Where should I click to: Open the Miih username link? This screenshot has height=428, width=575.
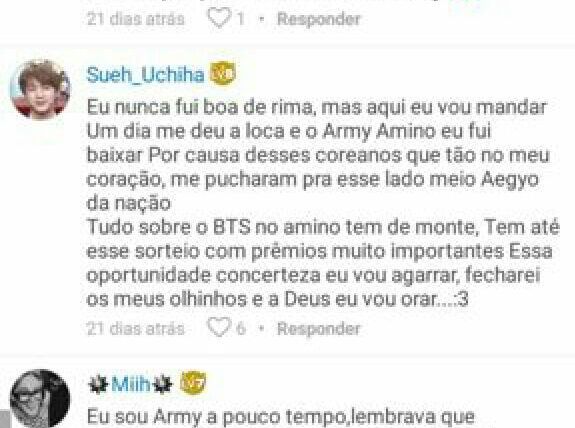point(131,384)
